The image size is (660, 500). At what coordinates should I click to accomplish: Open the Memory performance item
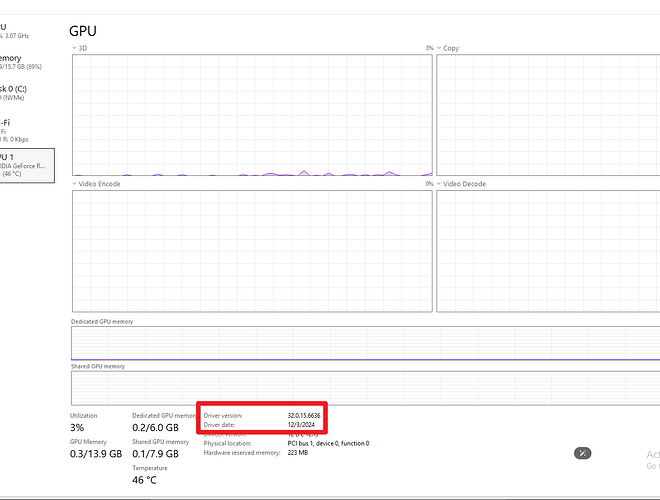point(21,62)
